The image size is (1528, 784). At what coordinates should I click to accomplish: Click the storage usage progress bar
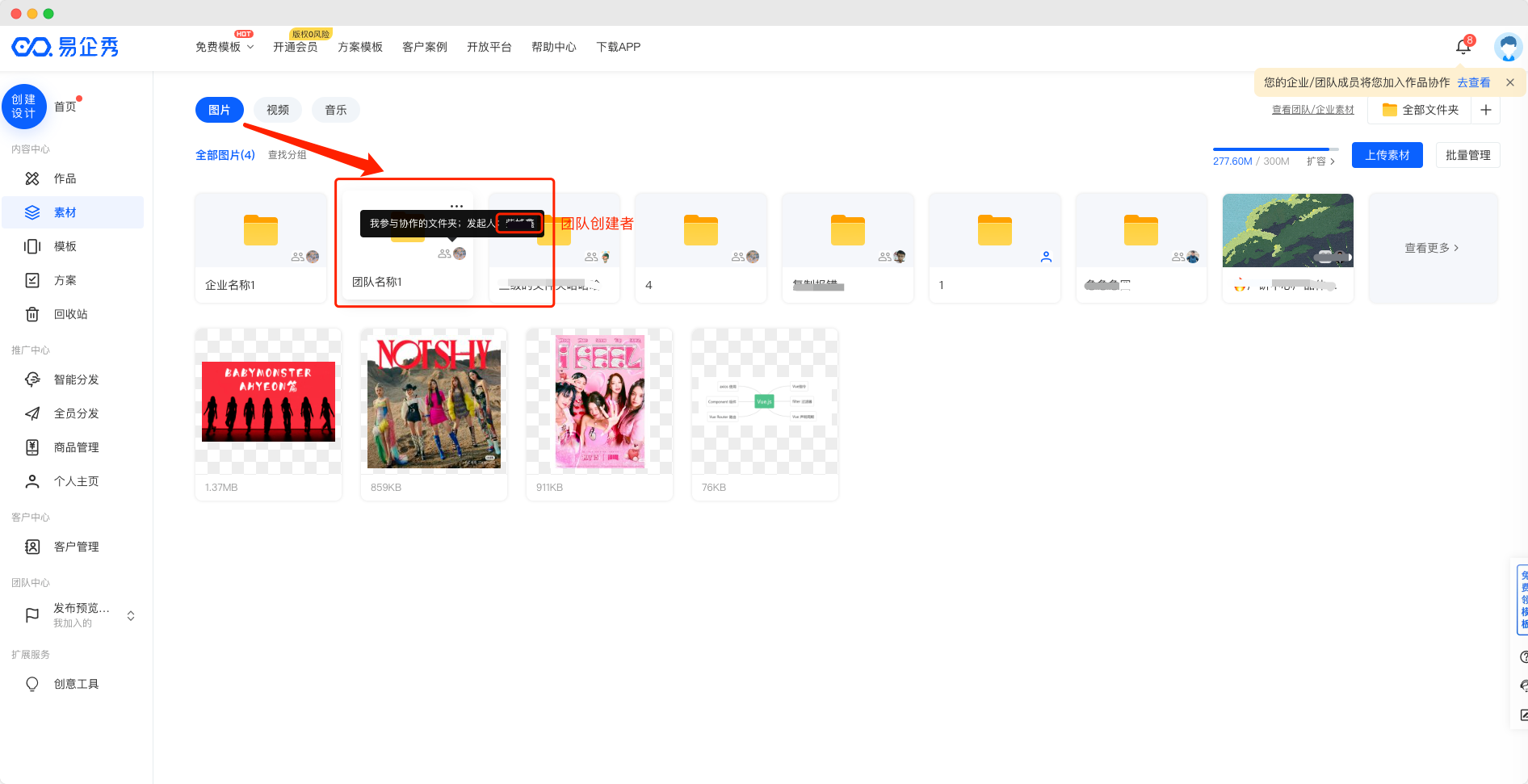coord(1276,149)
